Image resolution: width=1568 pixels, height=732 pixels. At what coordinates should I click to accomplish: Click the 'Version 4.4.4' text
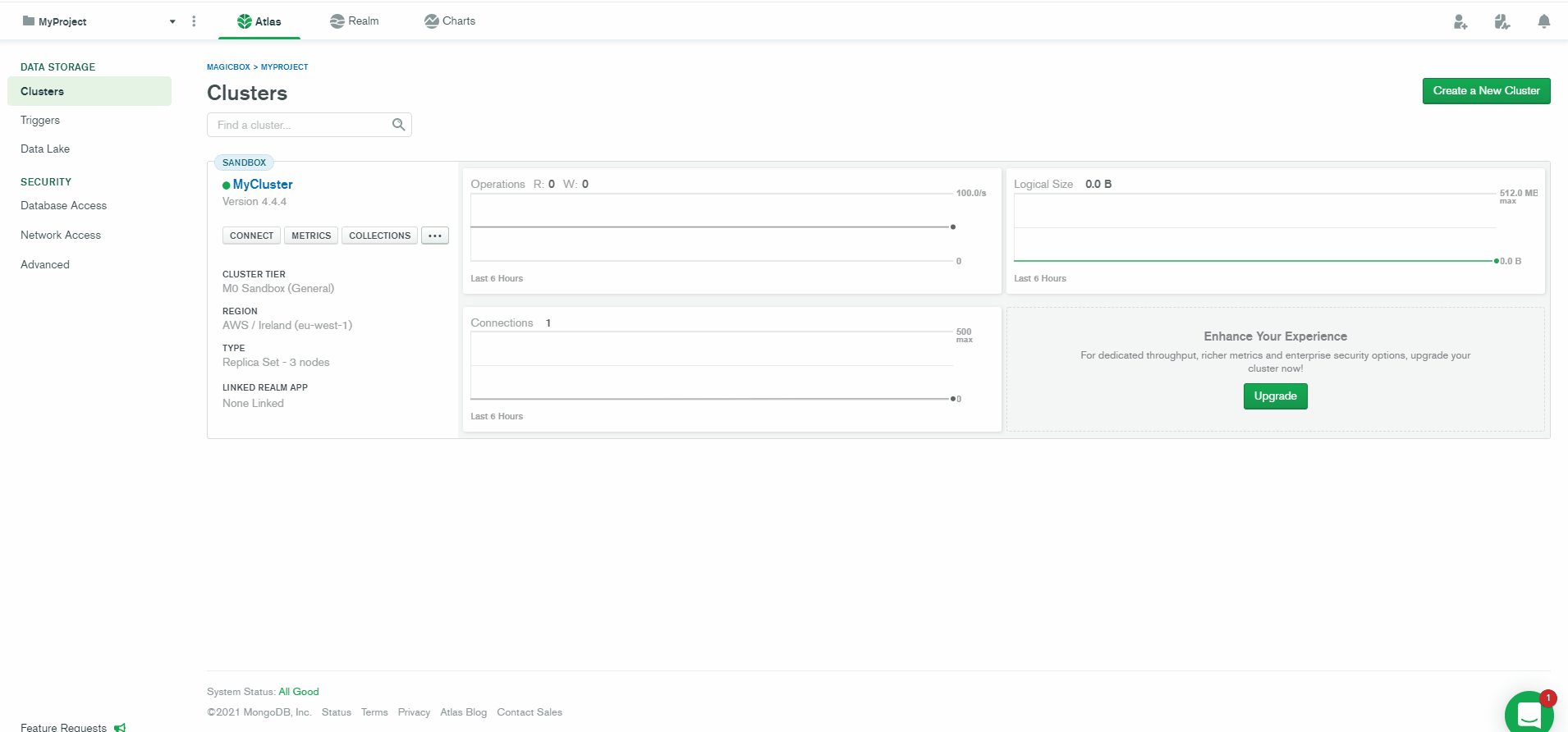tap(254, 201)
